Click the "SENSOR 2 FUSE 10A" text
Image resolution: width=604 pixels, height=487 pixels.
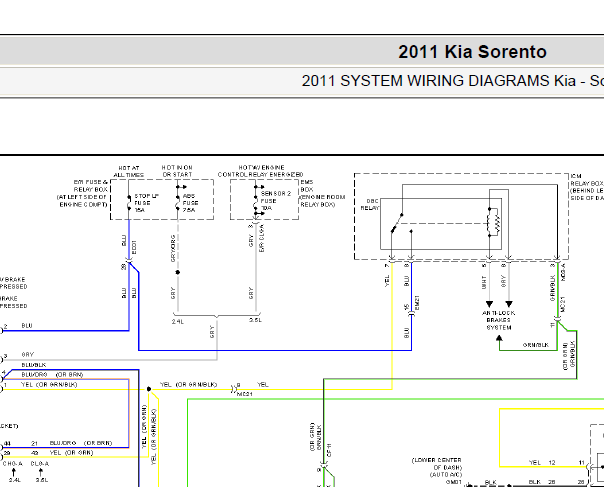coord(276,201)
